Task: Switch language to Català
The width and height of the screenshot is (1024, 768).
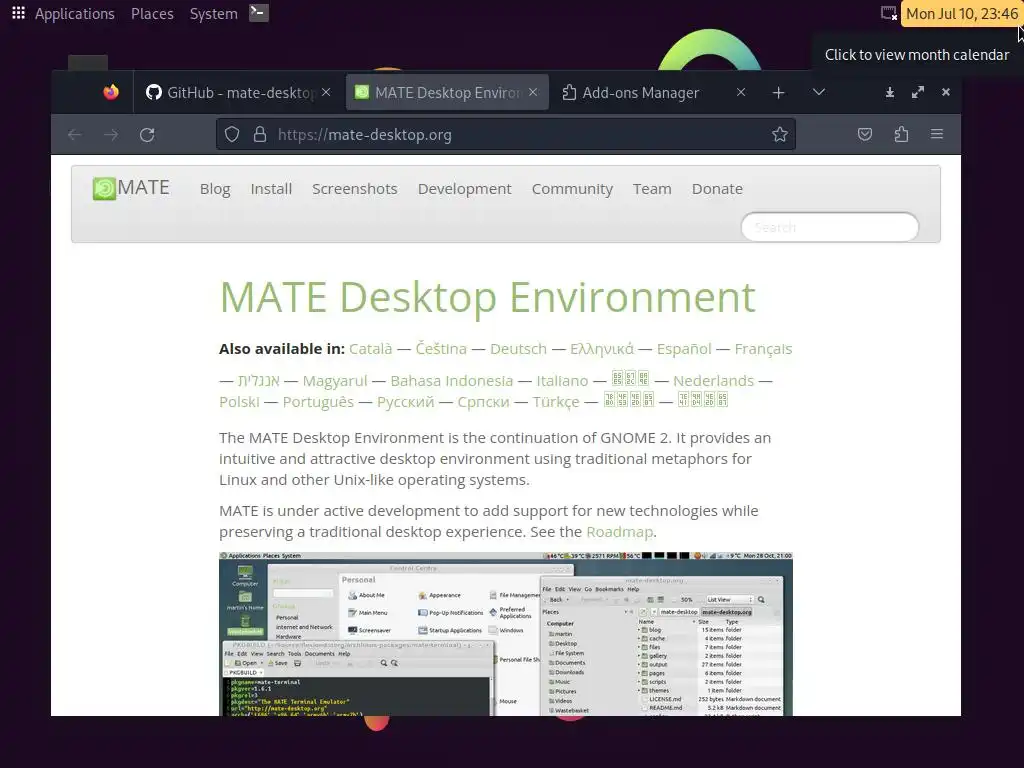Action: pos(370,349)
